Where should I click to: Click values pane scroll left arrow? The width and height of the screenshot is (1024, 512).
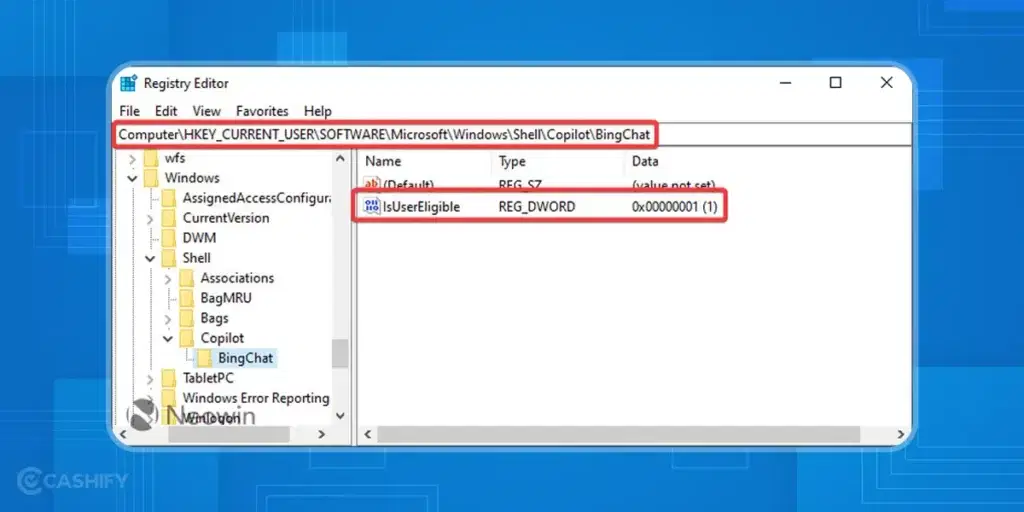pyautogui.click(x=368, y=434)
